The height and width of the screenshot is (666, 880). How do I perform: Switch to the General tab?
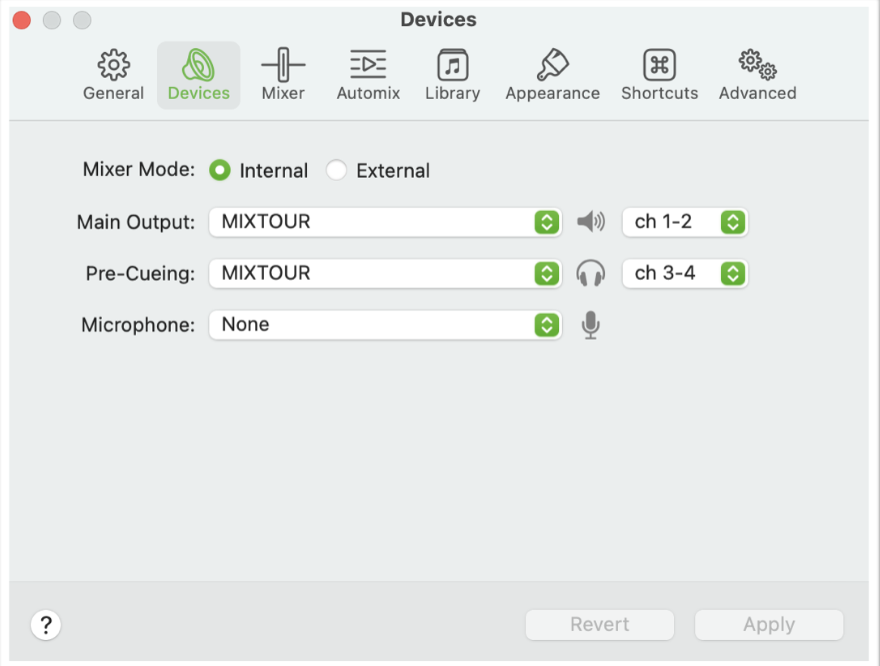(x=113, y=74)
